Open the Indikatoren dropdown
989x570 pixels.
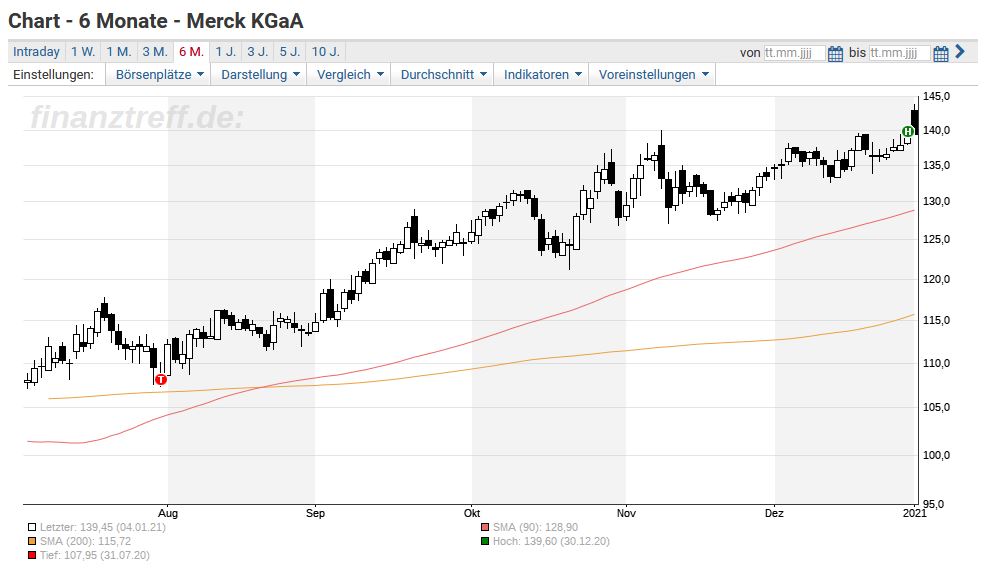[542, 74]
